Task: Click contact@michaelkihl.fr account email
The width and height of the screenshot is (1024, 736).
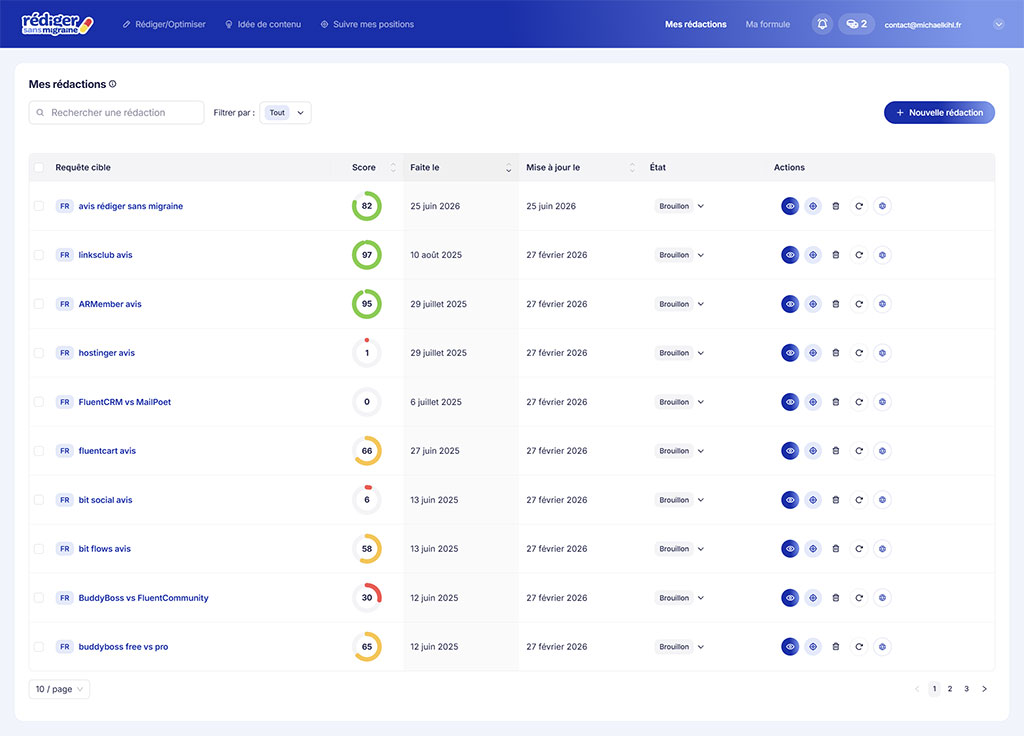Action: (x=922, y=25)
